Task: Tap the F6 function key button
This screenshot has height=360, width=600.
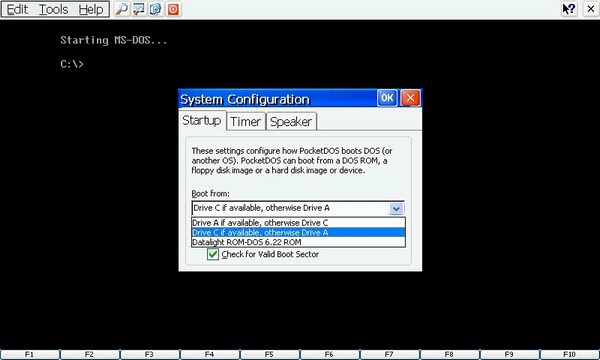Action: point(329,354)
